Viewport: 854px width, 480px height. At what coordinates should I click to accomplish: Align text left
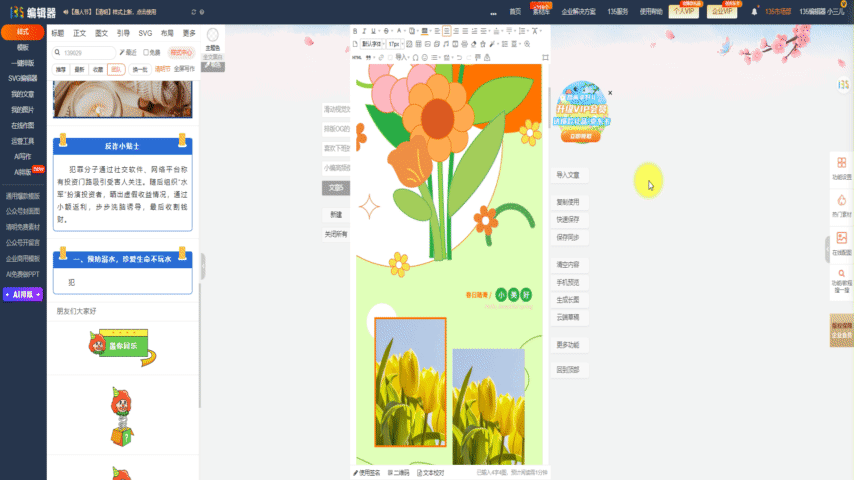tap(437, 31)
